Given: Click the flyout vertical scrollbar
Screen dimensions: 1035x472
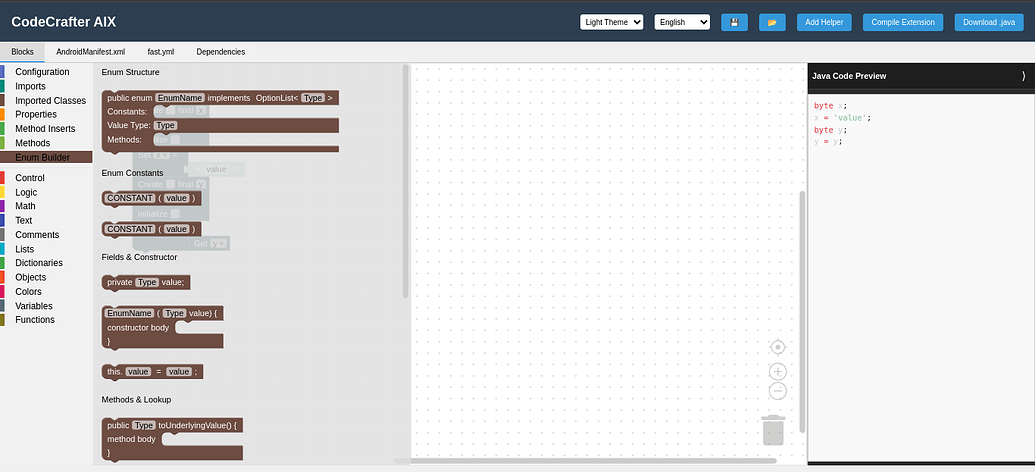Looking at the screenshot, I should 405,181.
